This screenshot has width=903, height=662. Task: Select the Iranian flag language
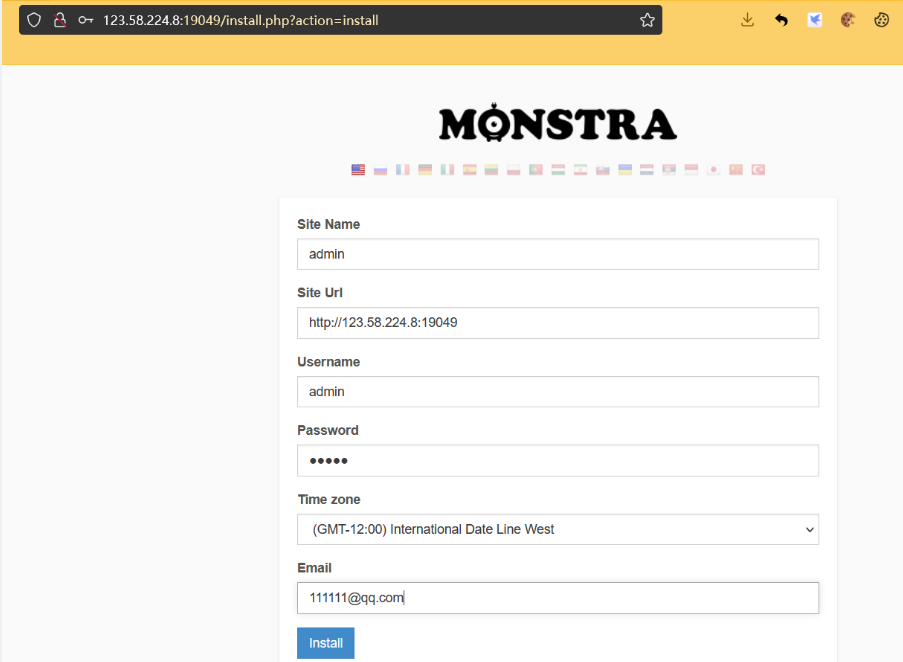pyautogui.click(x=580, y=170)
